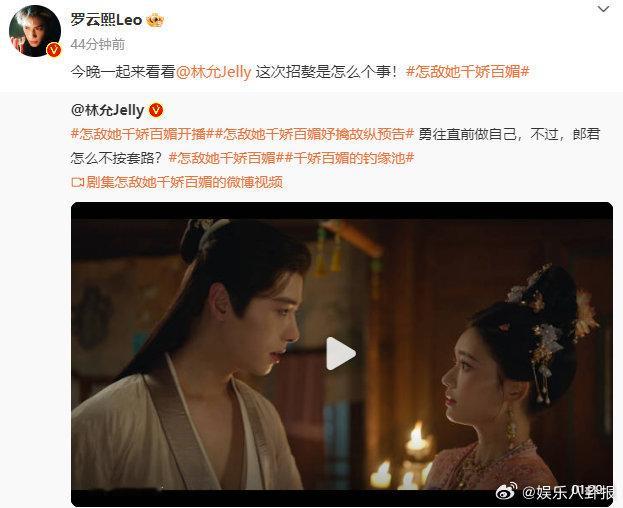This screenshot has width=623, height=508.
Task: Click the @娱乐八卦报 watermark text
Action: point(567,493)
